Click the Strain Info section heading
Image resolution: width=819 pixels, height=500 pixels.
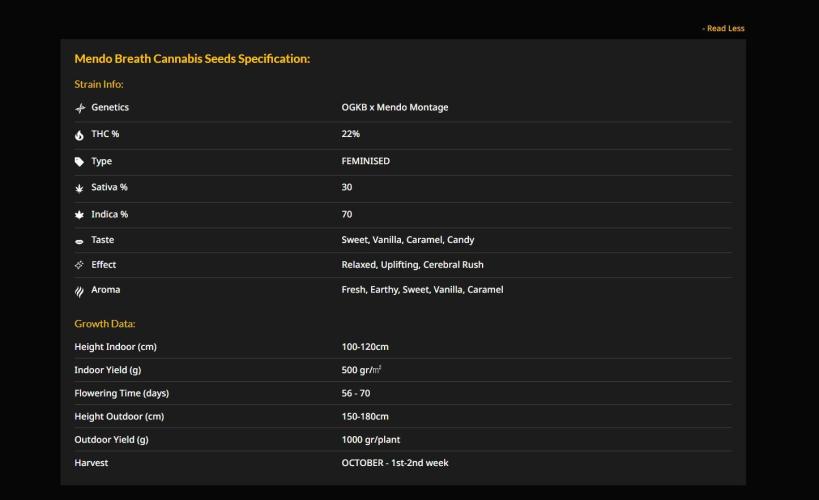click(x=99, y=84)
